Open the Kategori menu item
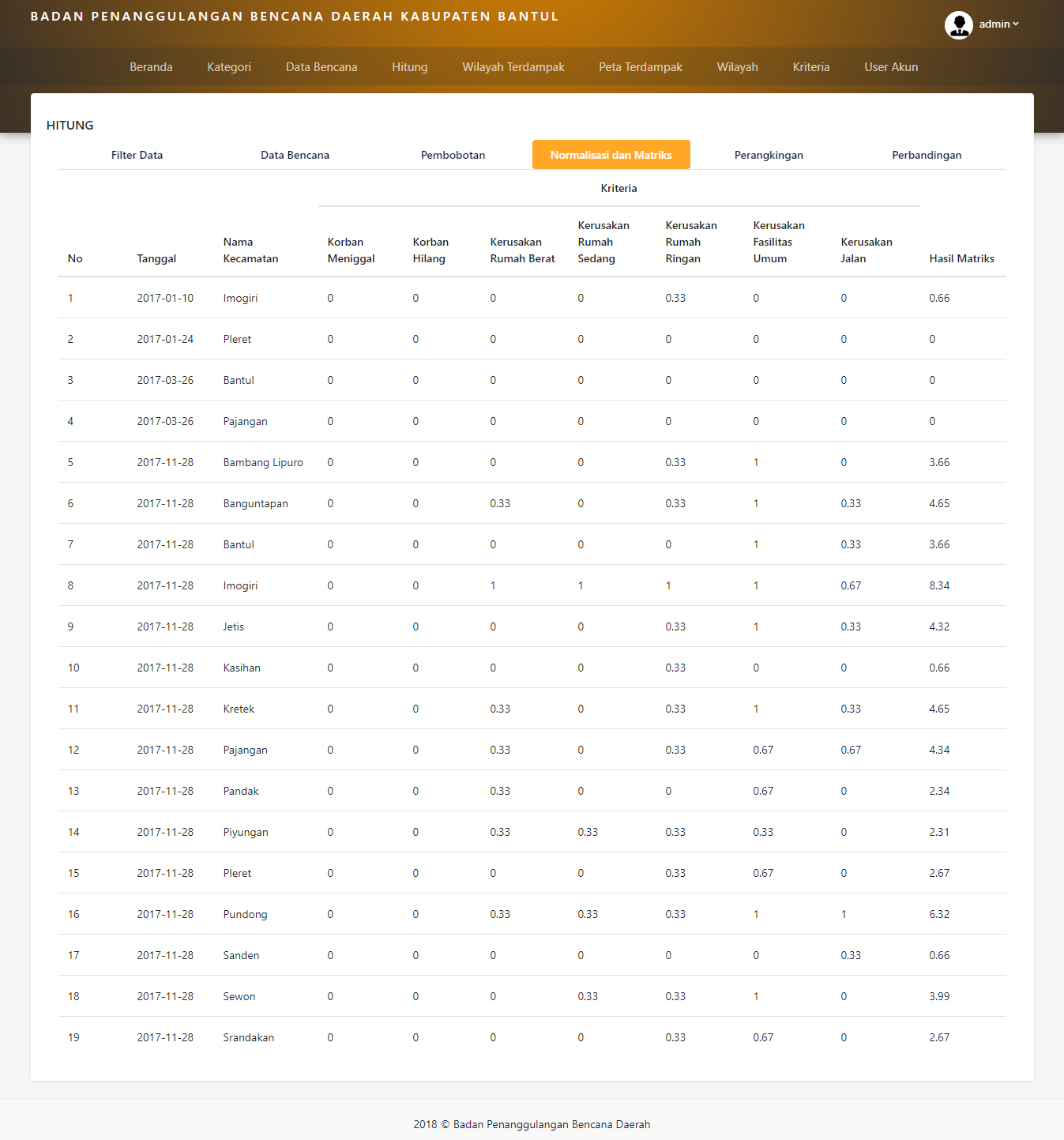This screenshot has width=1064, height=1140. pos(229,67)
